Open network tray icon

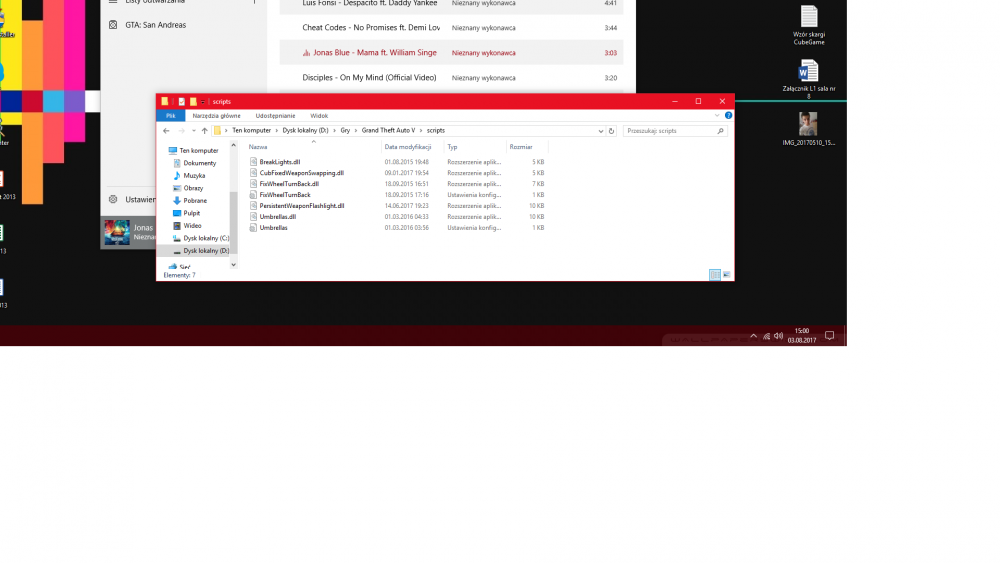[767, 336]
